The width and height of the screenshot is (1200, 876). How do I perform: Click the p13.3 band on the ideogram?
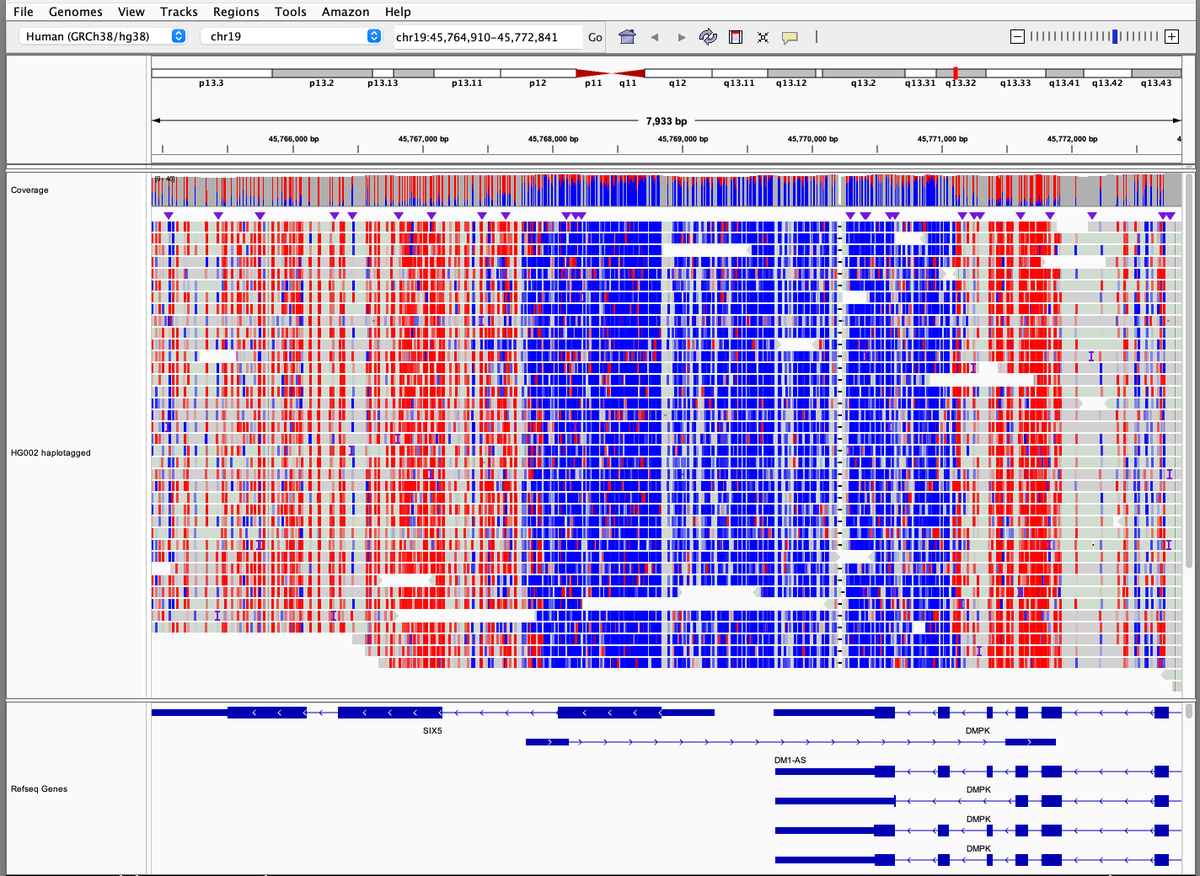[211, 74]
